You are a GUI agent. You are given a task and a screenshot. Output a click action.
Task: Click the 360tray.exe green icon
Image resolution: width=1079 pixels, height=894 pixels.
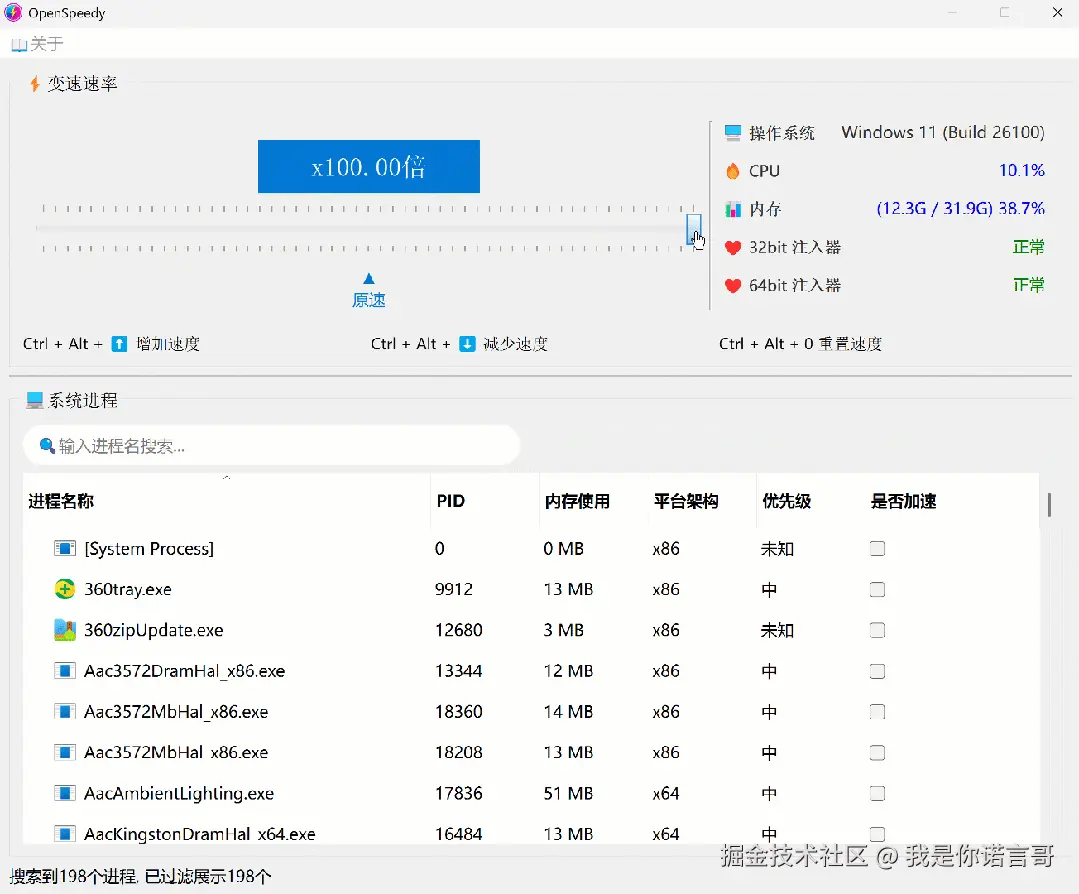coord(65,589)
